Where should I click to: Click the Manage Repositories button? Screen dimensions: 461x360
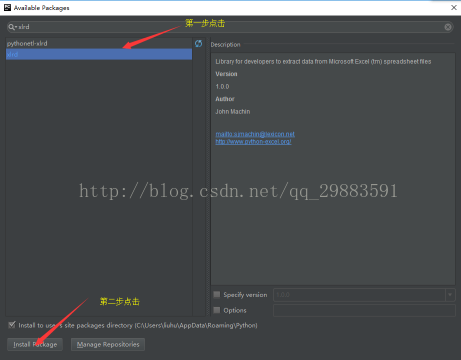click(x=108, y=344)
